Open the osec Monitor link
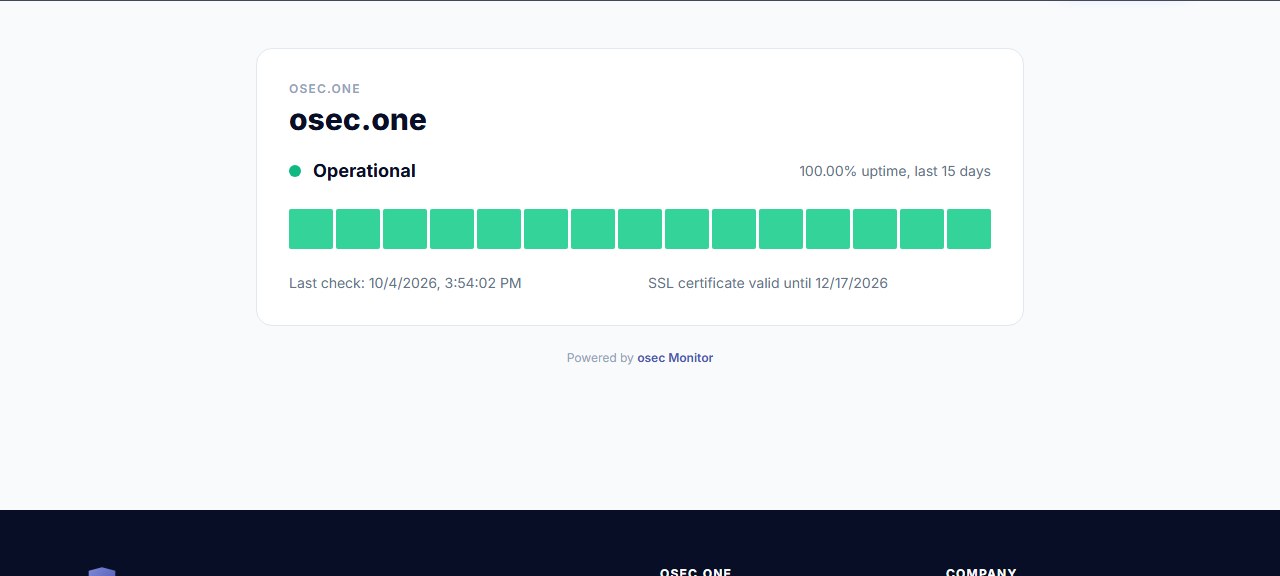 (675, 358)
